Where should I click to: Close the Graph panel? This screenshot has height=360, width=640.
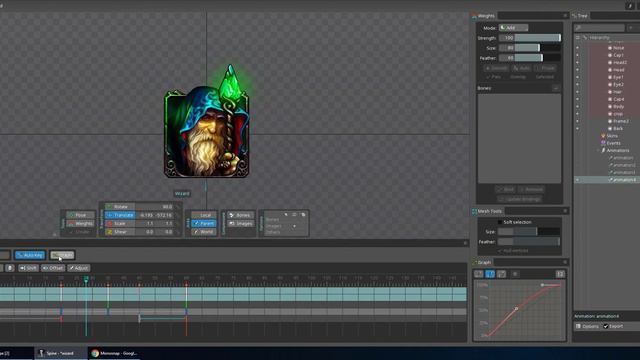tap(565, 262)
